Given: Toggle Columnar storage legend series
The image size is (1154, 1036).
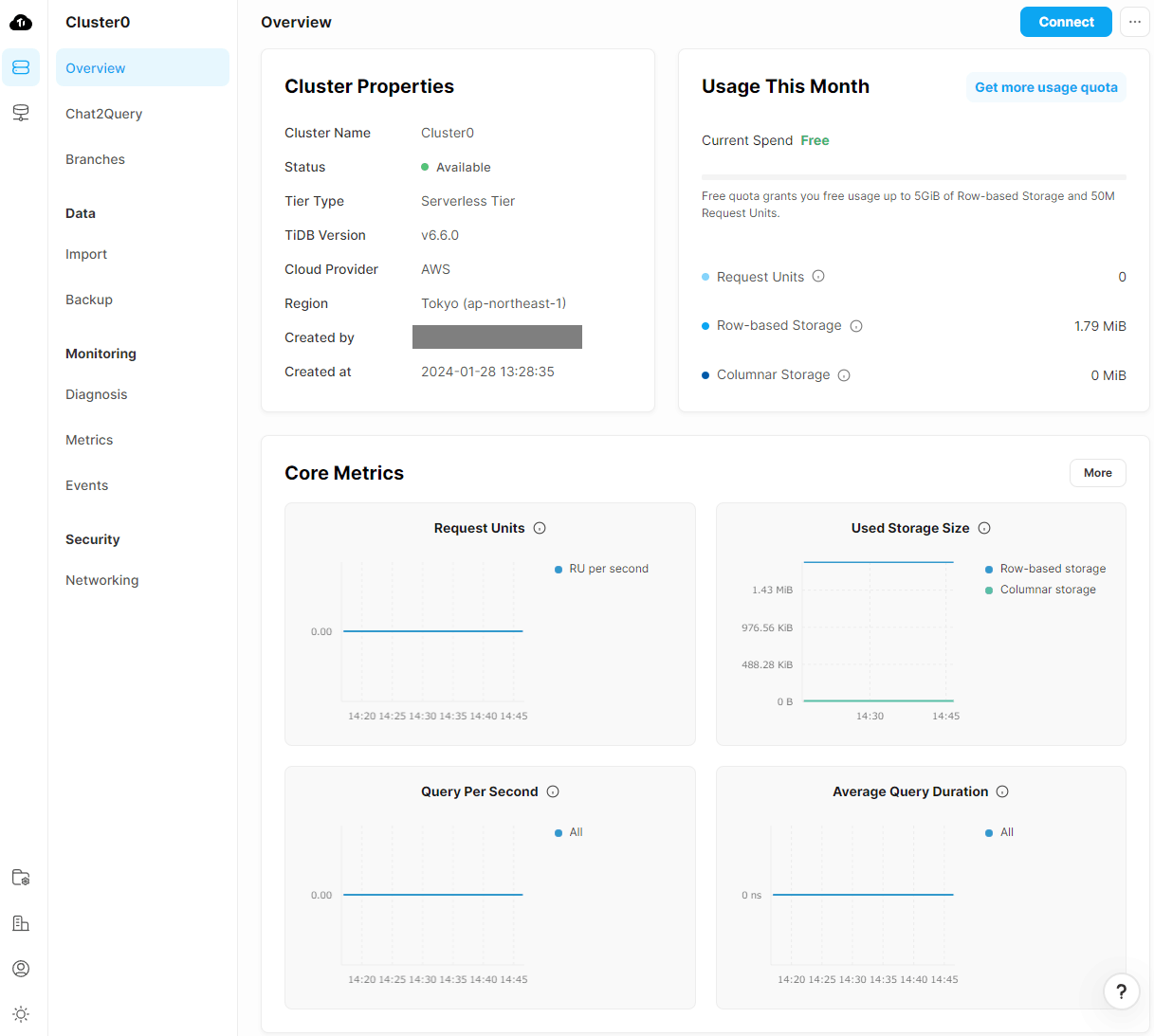Looking at the screenshot, I should coord(1040,590).
